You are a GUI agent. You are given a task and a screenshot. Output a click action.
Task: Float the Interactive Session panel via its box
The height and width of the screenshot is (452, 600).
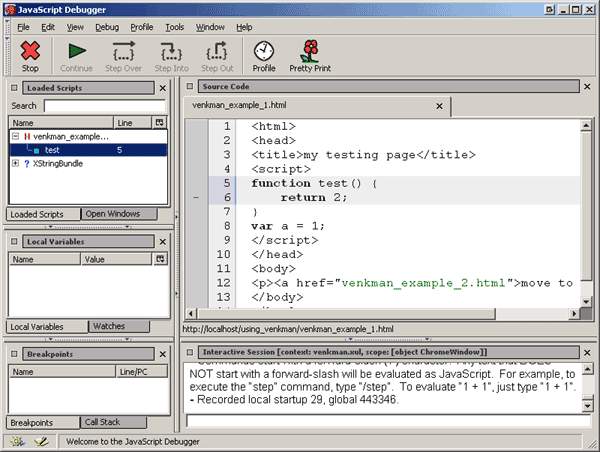[190, 352]
